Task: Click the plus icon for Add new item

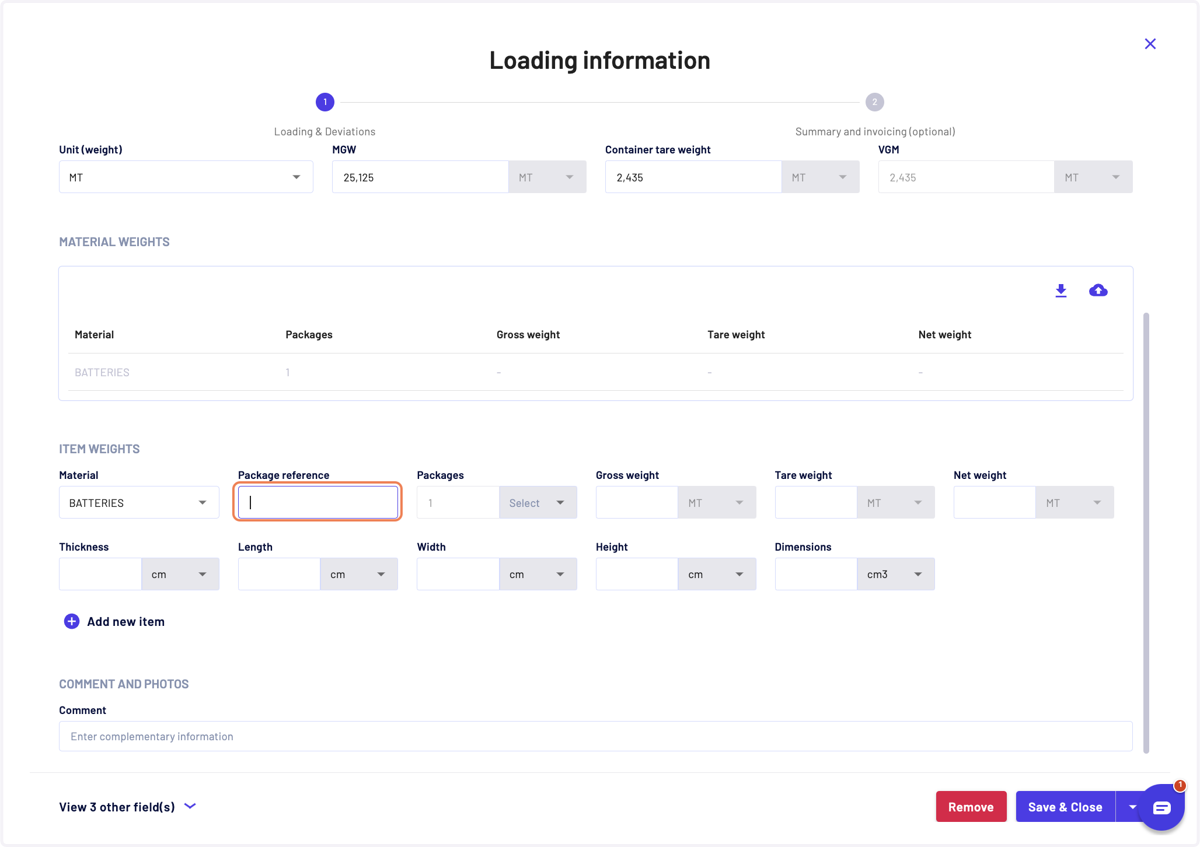Action: click(x=72, y=621)
